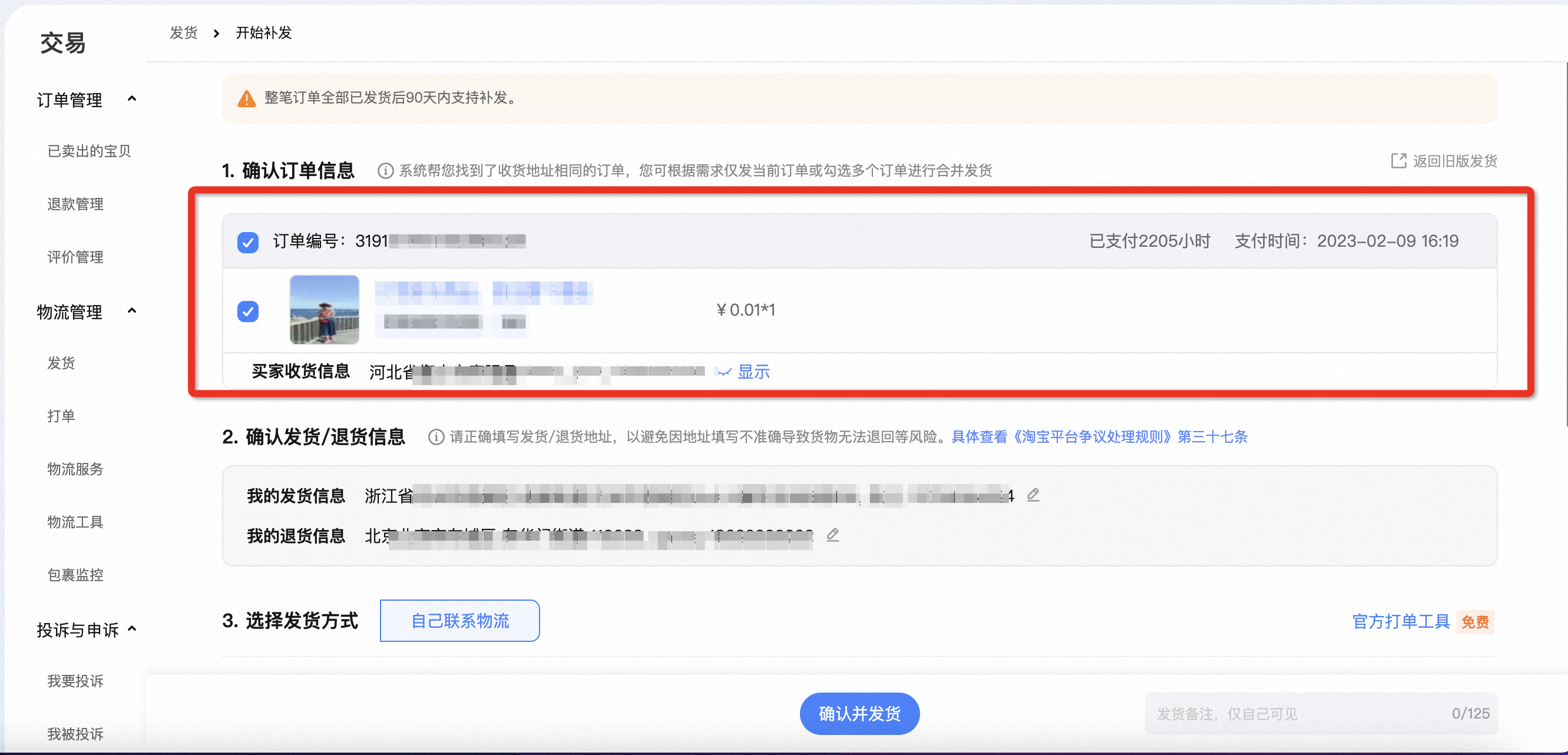Uncheck the order number 3191 checkbox
This screenshot has width=1568, height=755.
coord(248,242)
